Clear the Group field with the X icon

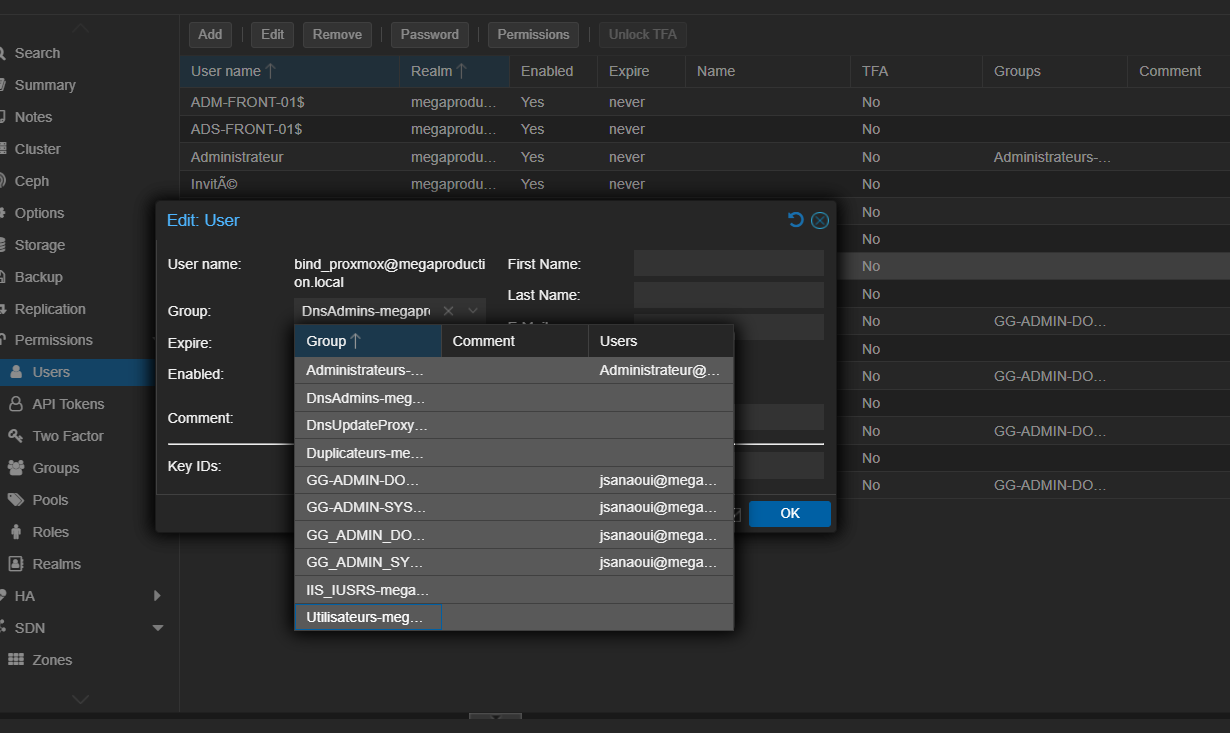pyautogui.click(x=449, y=311)
